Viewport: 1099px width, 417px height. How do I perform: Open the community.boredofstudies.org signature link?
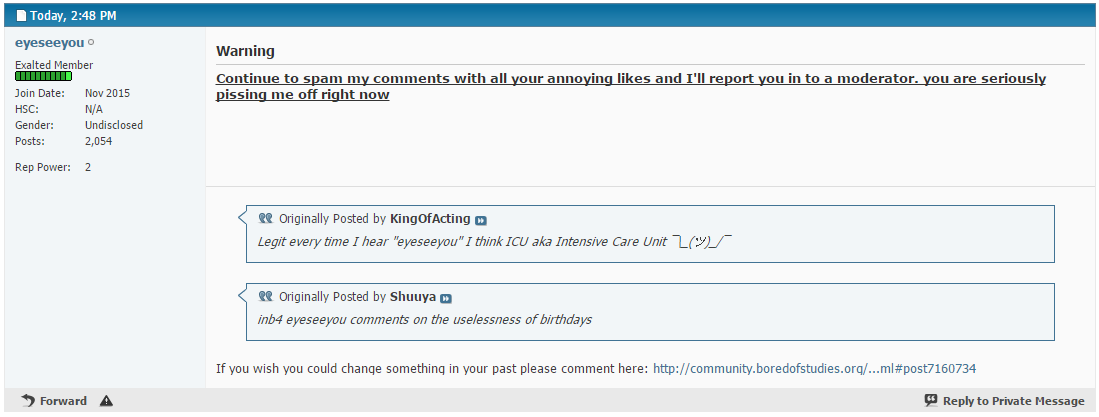click(x=814, y=368)
